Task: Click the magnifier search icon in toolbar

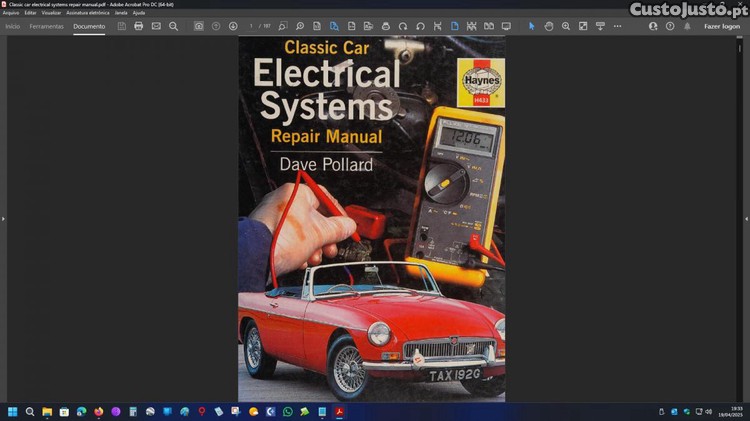Action: click(173, 26)
